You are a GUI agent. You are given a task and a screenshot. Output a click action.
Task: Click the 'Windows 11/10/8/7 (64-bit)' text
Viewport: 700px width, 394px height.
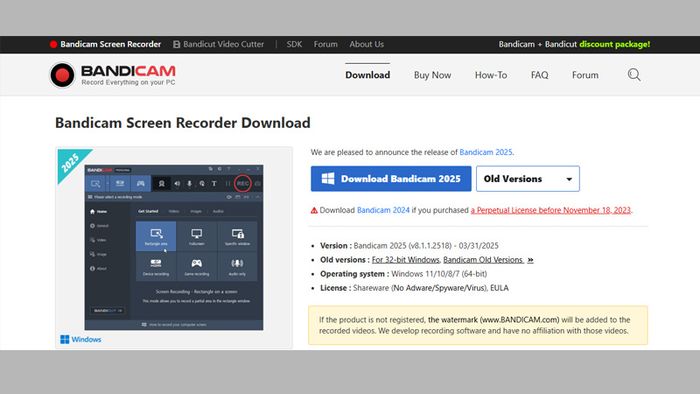click(x=439, y=274)
